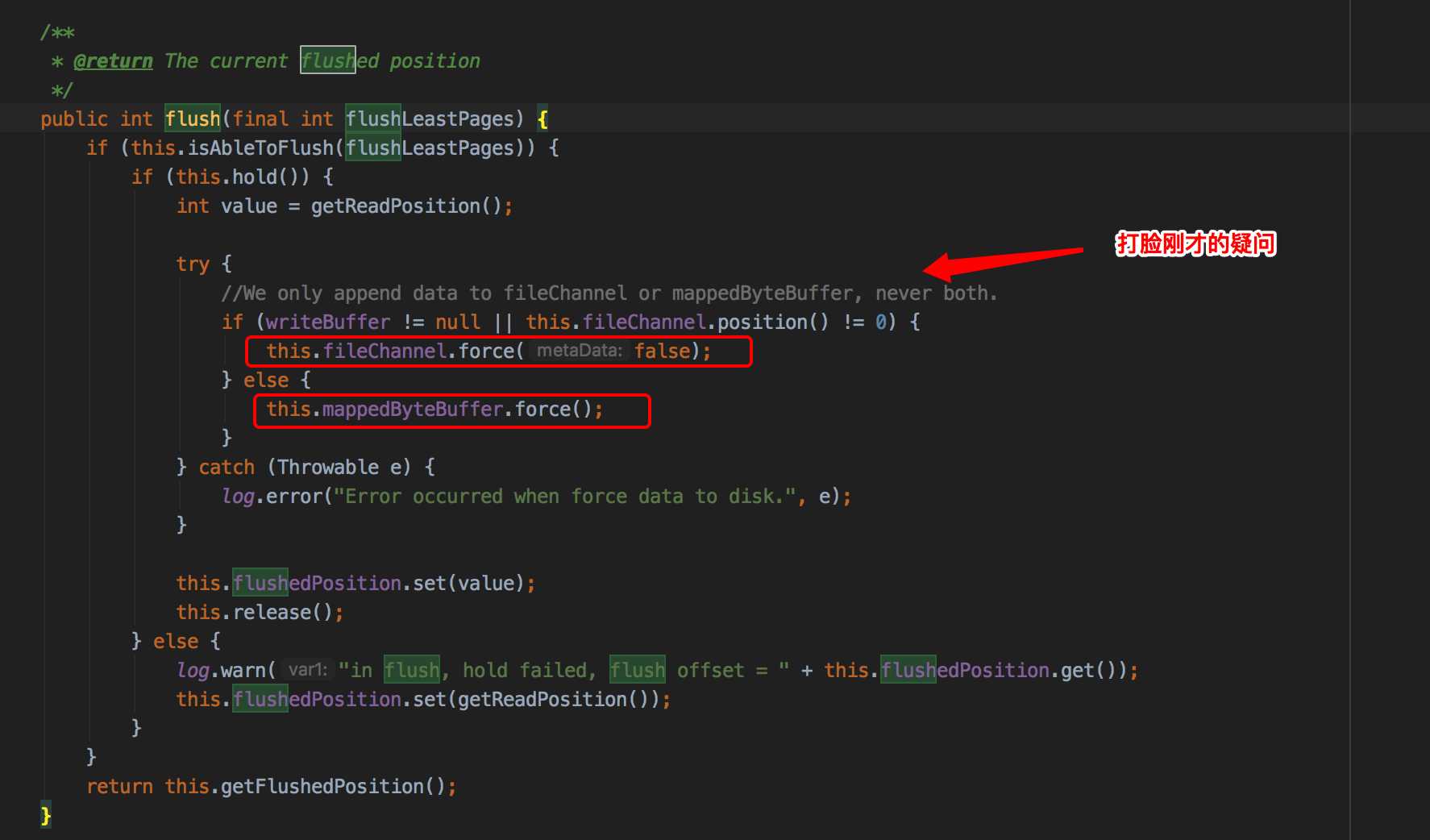The height and width of the screenshot is (840, 1430).
Task: Click the @return Javadoc tag
Action: click(113, 61)
